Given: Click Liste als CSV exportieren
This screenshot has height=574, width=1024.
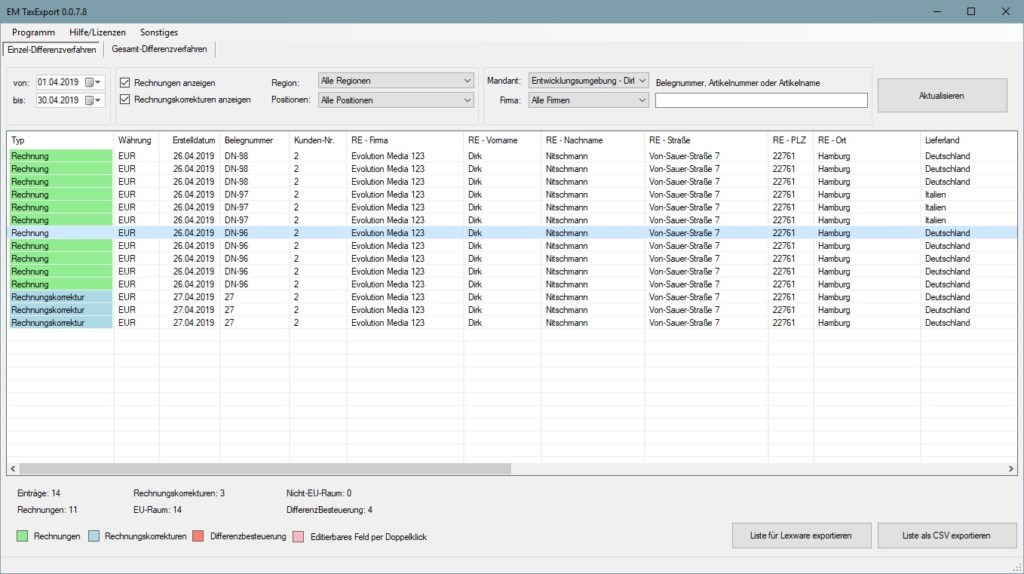Looking at the screenshot, I should tap(946, 535).
